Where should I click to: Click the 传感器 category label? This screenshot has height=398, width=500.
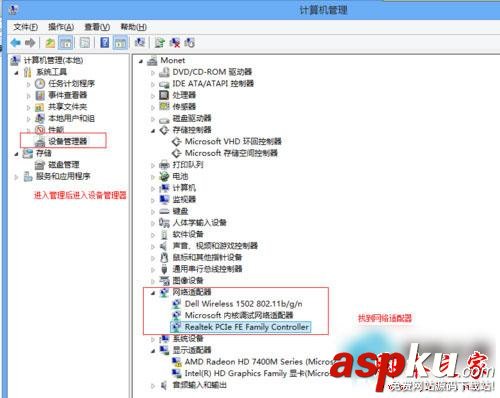(x=184, y=107)
